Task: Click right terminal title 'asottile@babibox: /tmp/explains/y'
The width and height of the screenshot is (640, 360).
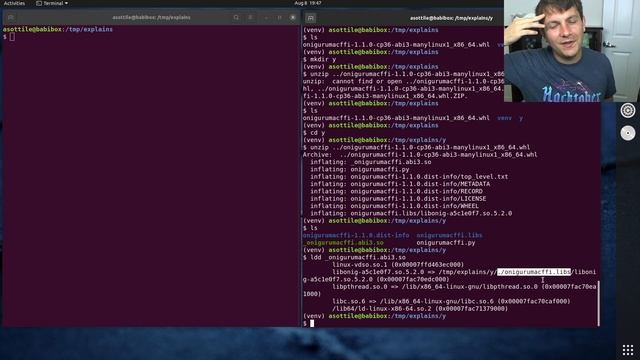Action: pyautogui.click(x=451, y=18)
